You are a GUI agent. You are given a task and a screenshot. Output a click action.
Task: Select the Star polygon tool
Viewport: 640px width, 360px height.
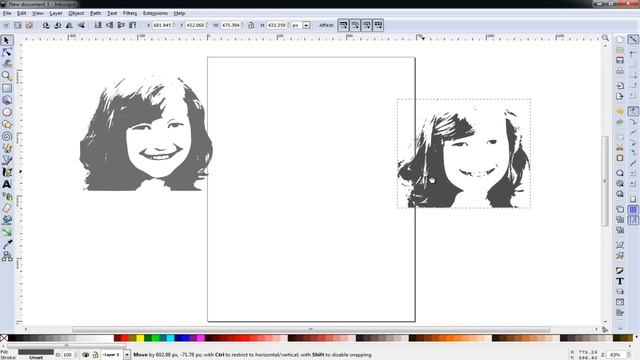tap(7, 124)
